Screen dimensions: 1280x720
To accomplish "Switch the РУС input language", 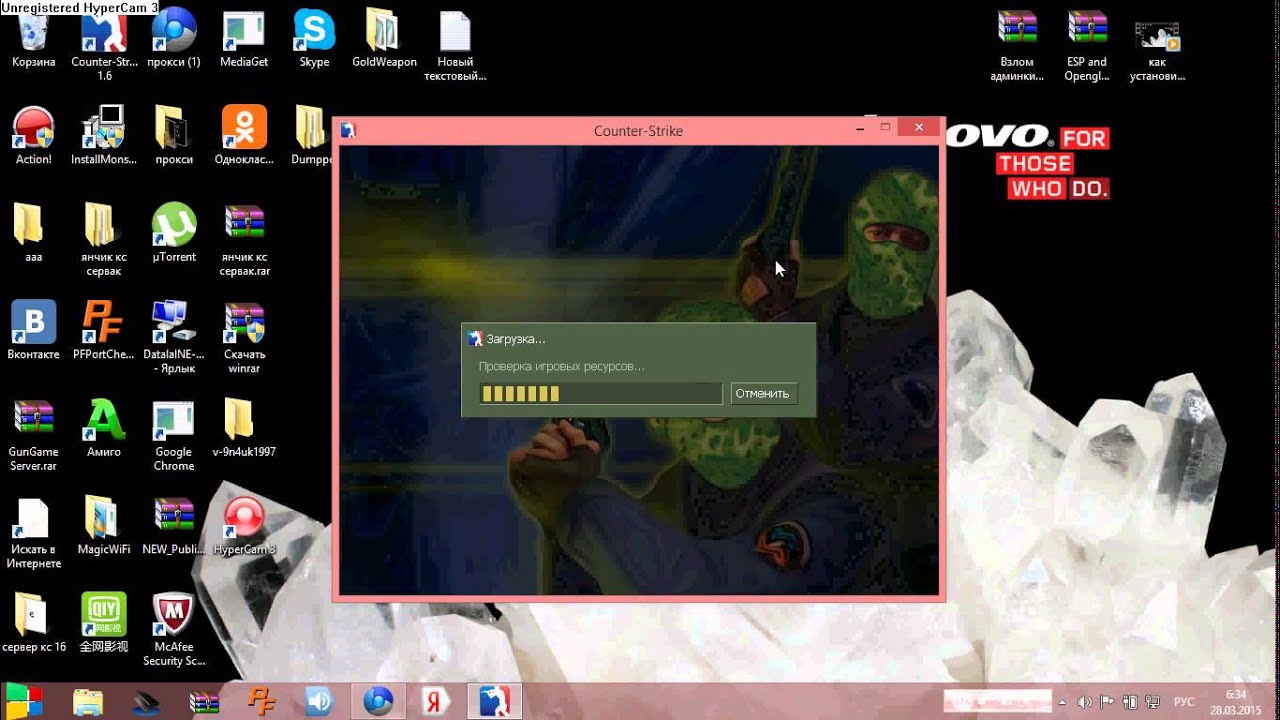I will (x=1183, y=702).
